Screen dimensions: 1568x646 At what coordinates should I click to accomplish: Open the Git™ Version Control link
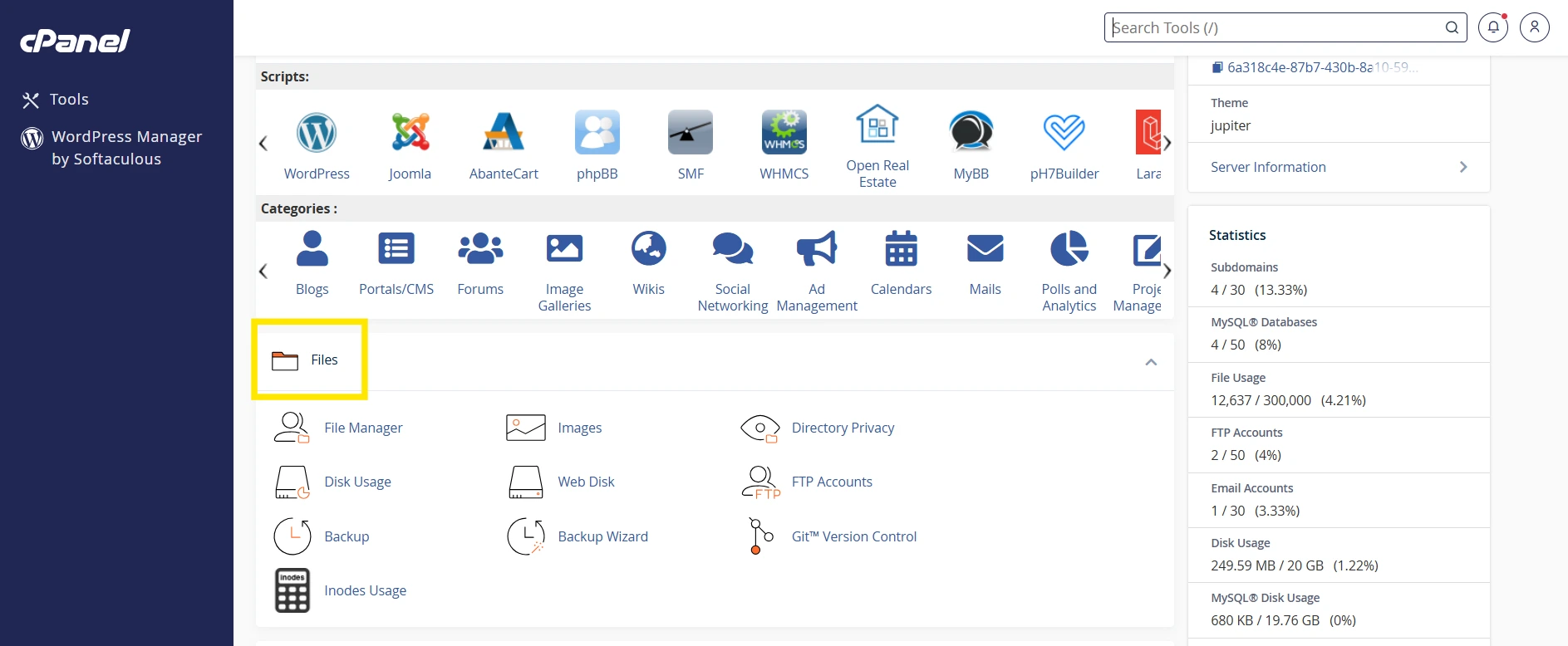(854, 536)
